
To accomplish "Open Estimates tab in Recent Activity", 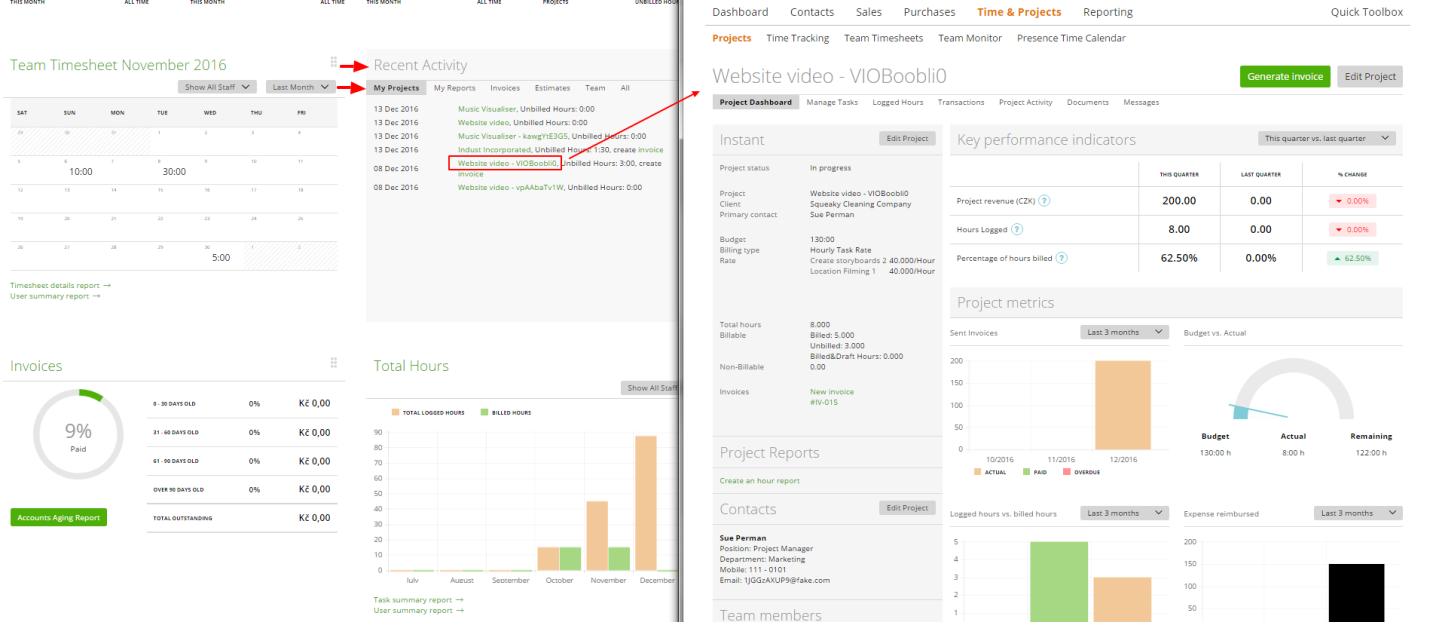I will [552, 88].
